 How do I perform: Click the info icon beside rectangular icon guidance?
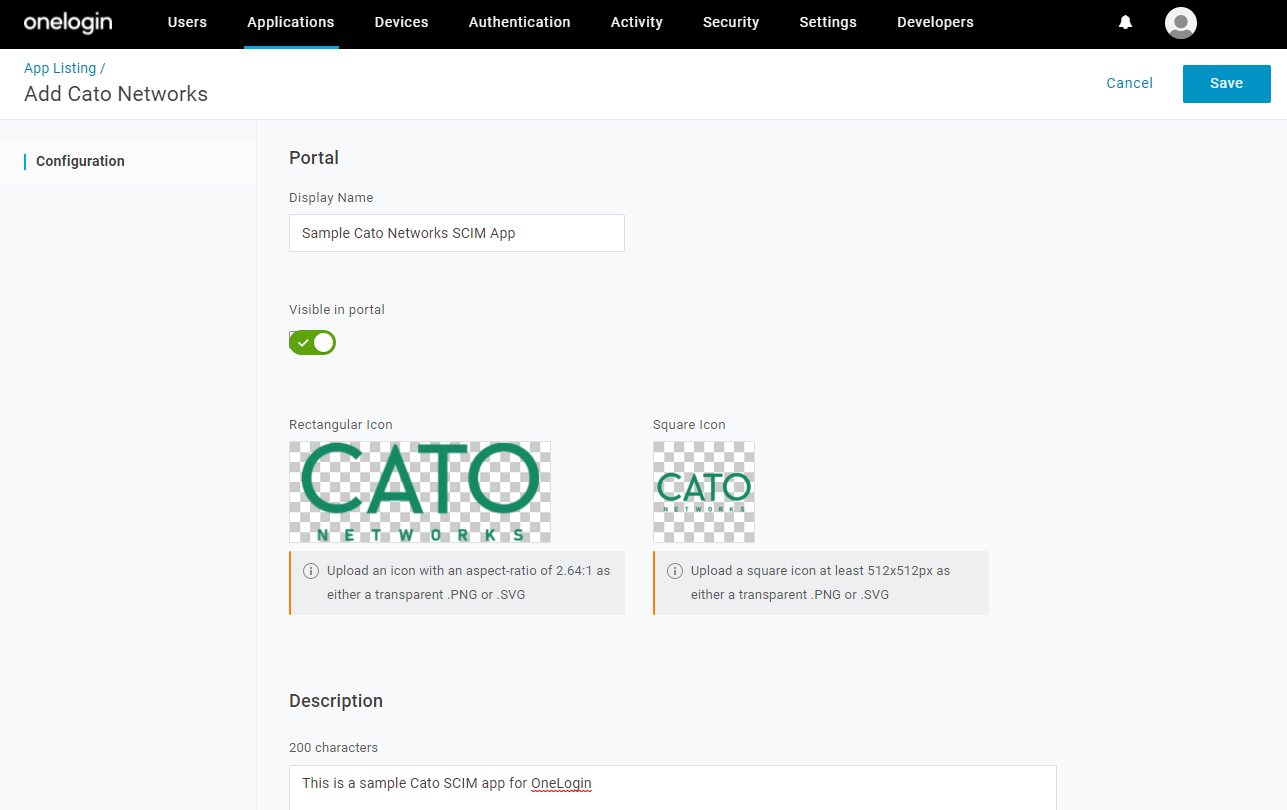[x=311, y=570]
